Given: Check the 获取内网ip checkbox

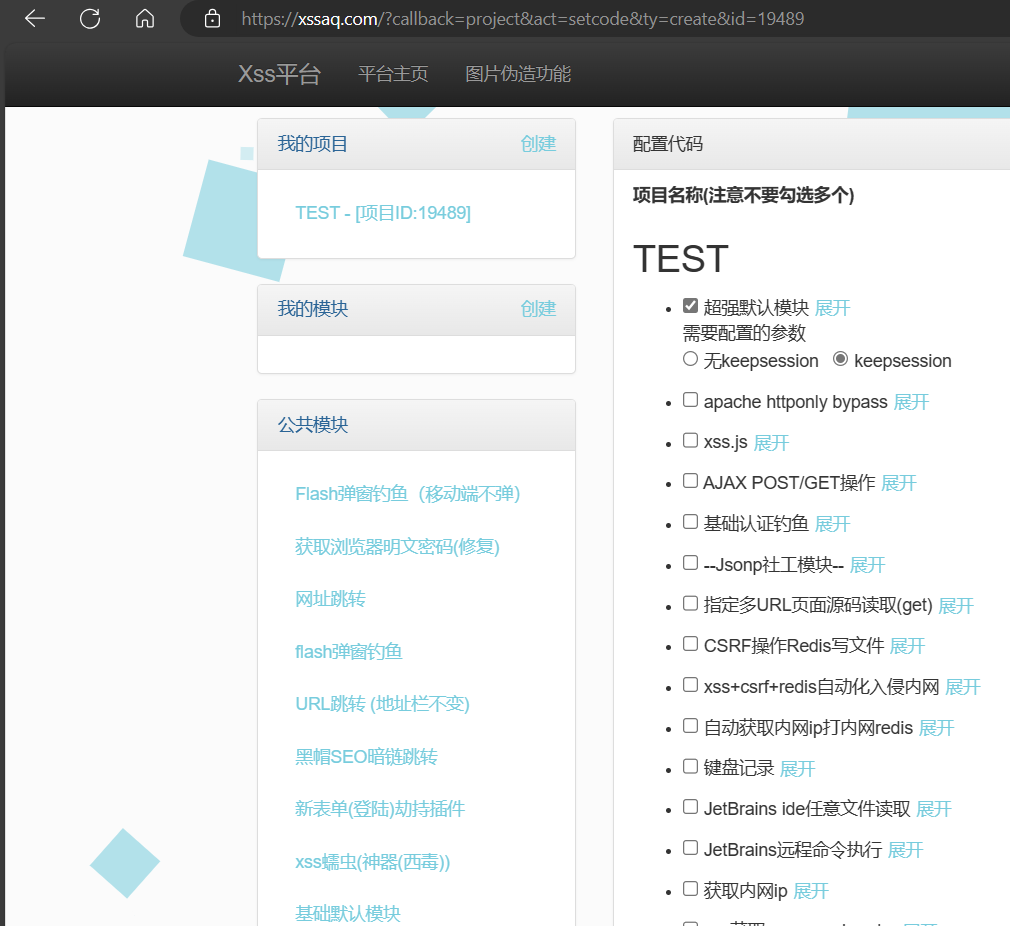Looking at the screenshot, I should (690, 889).
